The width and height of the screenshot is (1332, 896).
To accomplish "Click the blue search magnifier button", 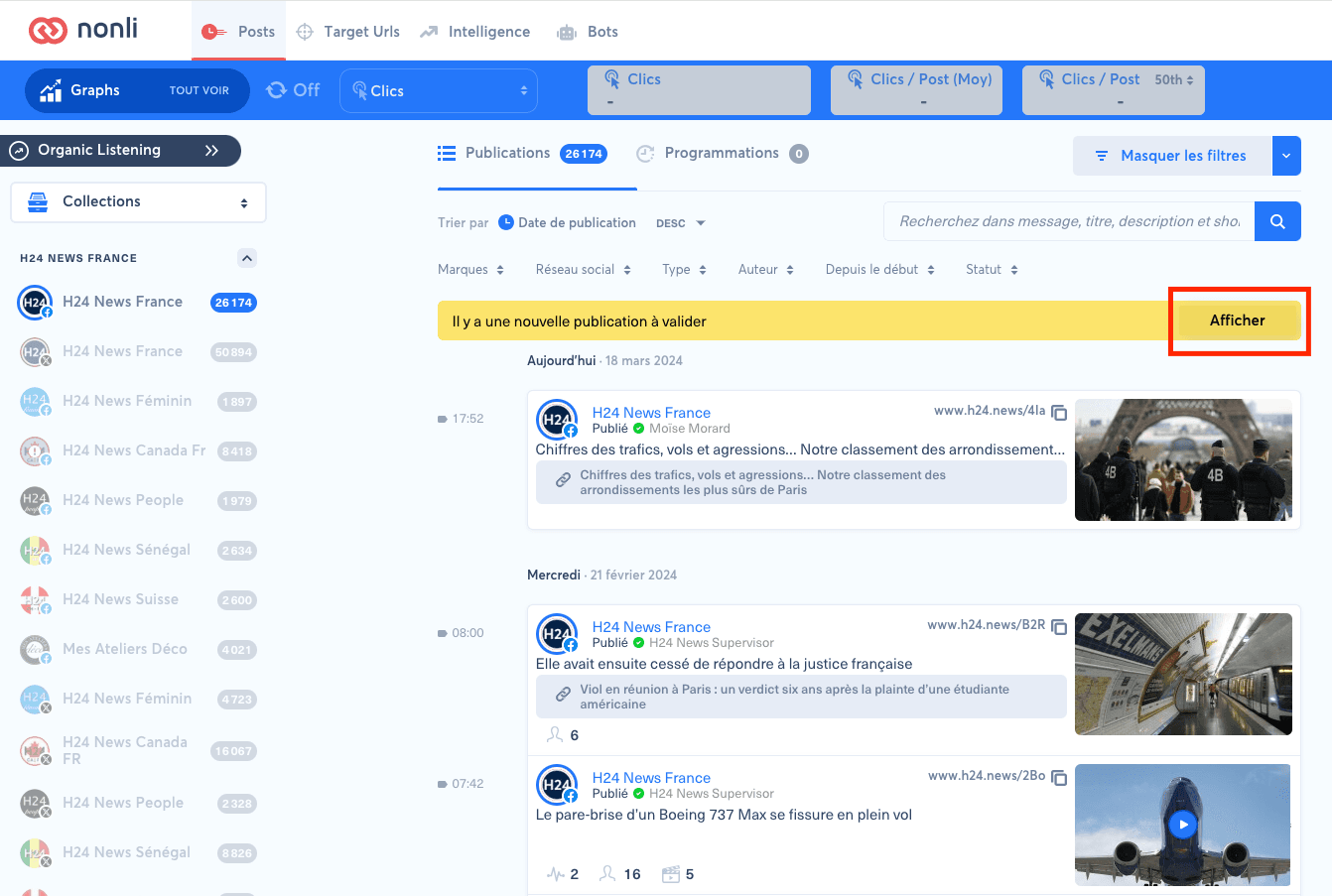I will tap(1277, 221).
